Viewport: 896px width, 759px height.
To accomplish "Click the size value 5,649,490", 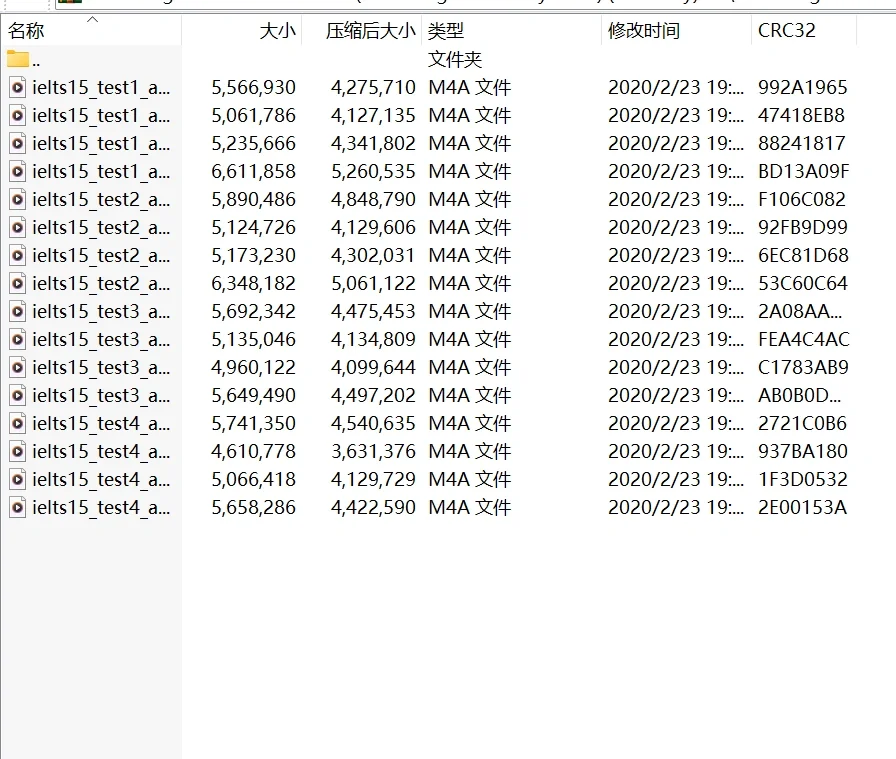I will (254, 396).
